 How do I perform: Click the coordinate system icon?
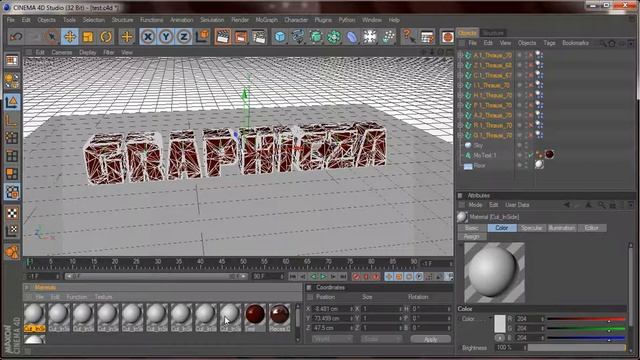point(202,37)
